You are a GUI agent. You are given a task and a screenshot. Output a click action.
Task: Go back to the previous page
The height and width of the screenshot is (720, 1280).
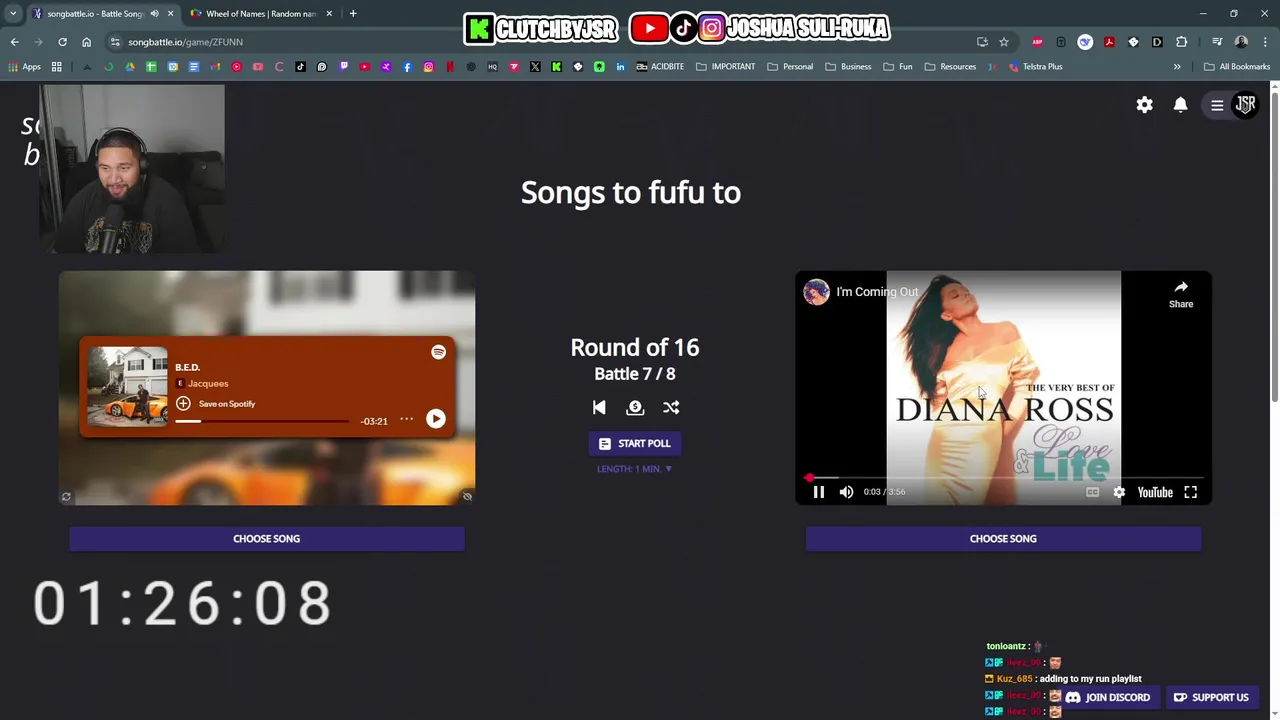14,42
